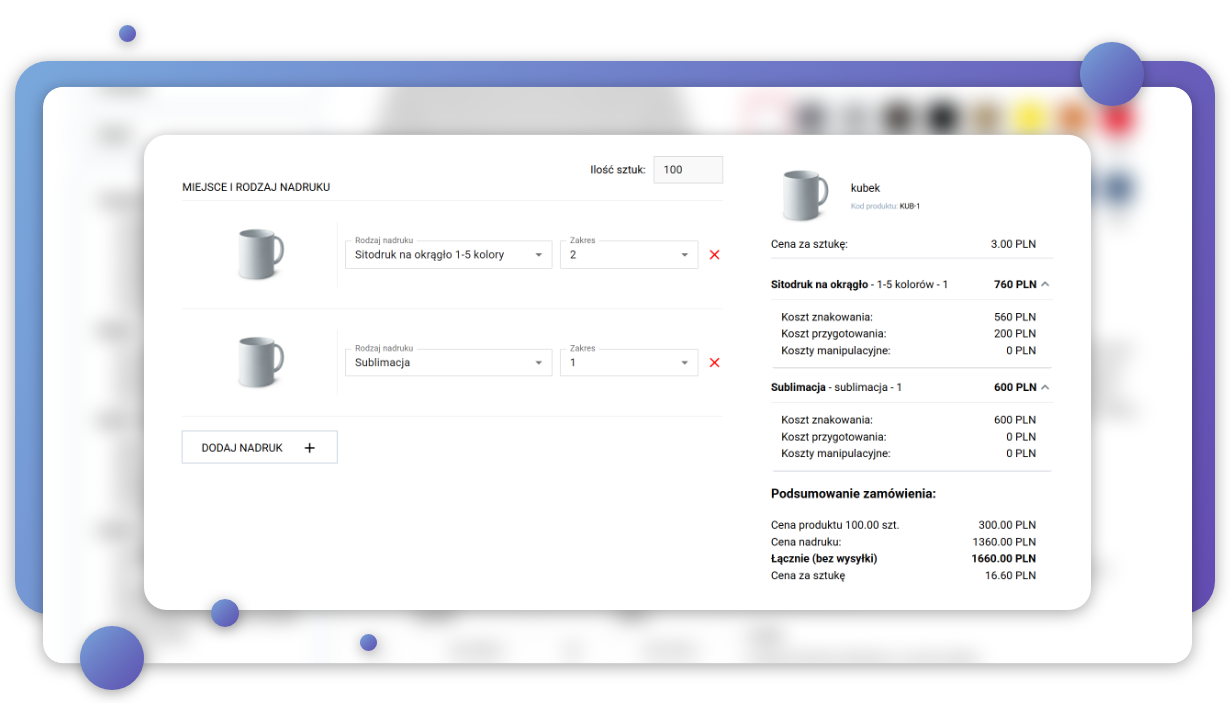This screenshot has width=1230, height=703.
Task: Open the Zakres dropdown showing value 1
Action: coord(628,363)
